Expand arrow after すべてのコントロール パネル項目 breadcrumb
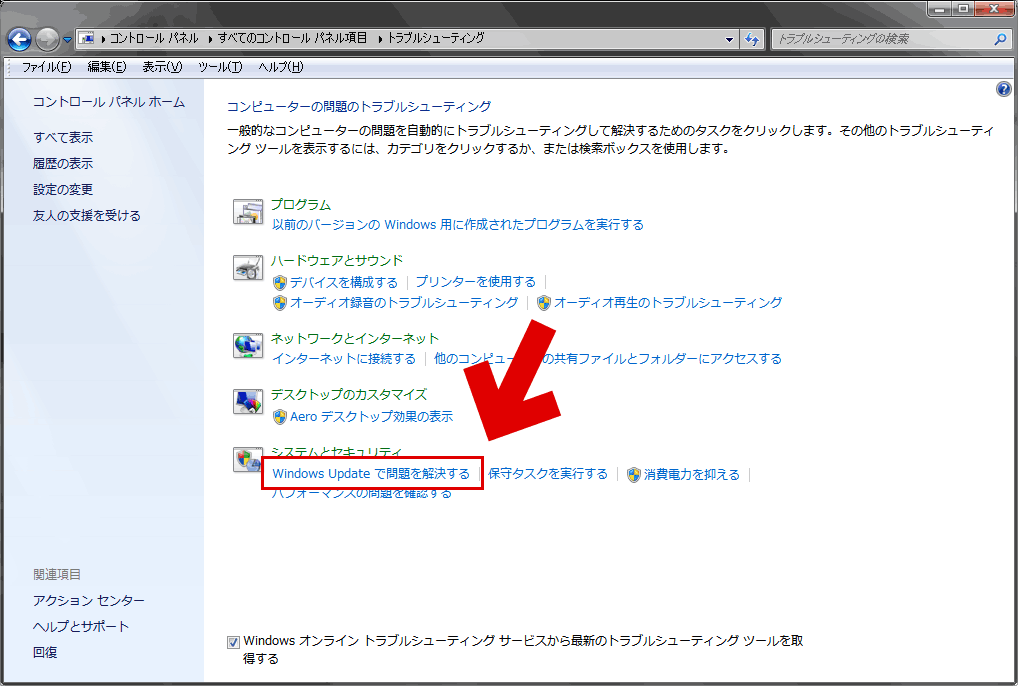The width and height of the screenshot is (1018, 686). click(380, 39)
